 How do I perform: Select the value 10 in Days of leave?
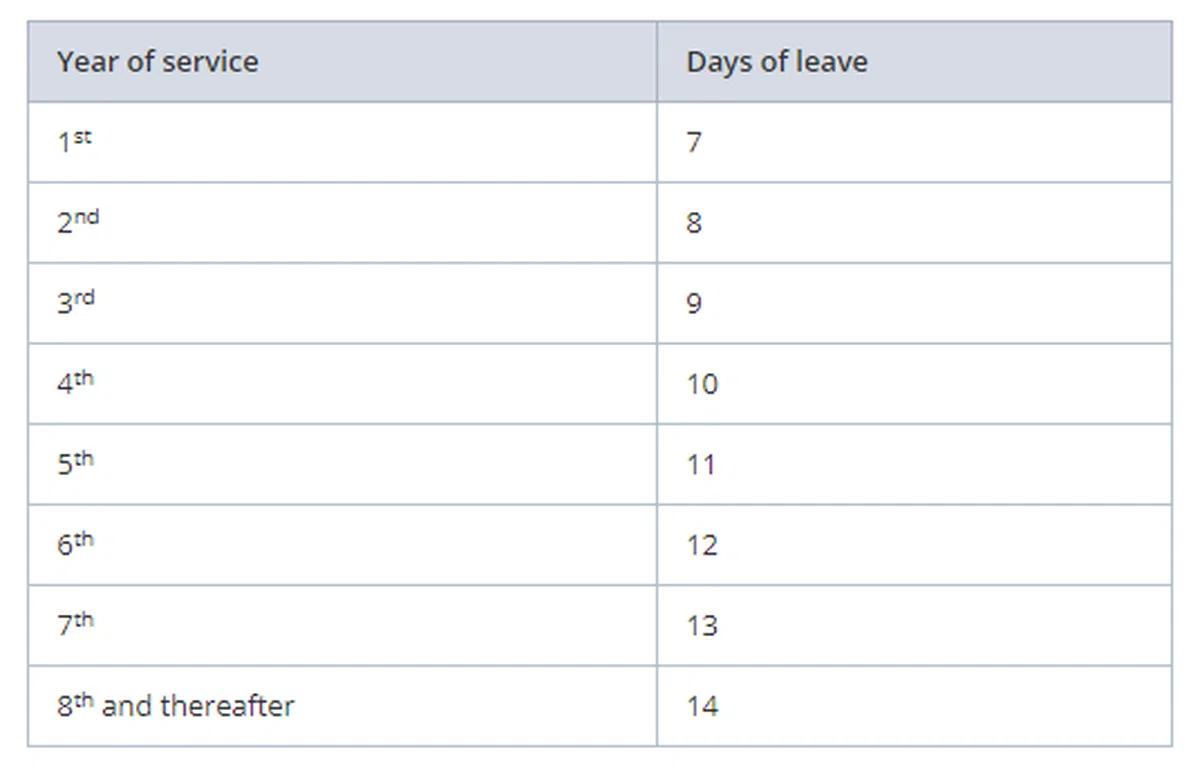click(702, 384)
